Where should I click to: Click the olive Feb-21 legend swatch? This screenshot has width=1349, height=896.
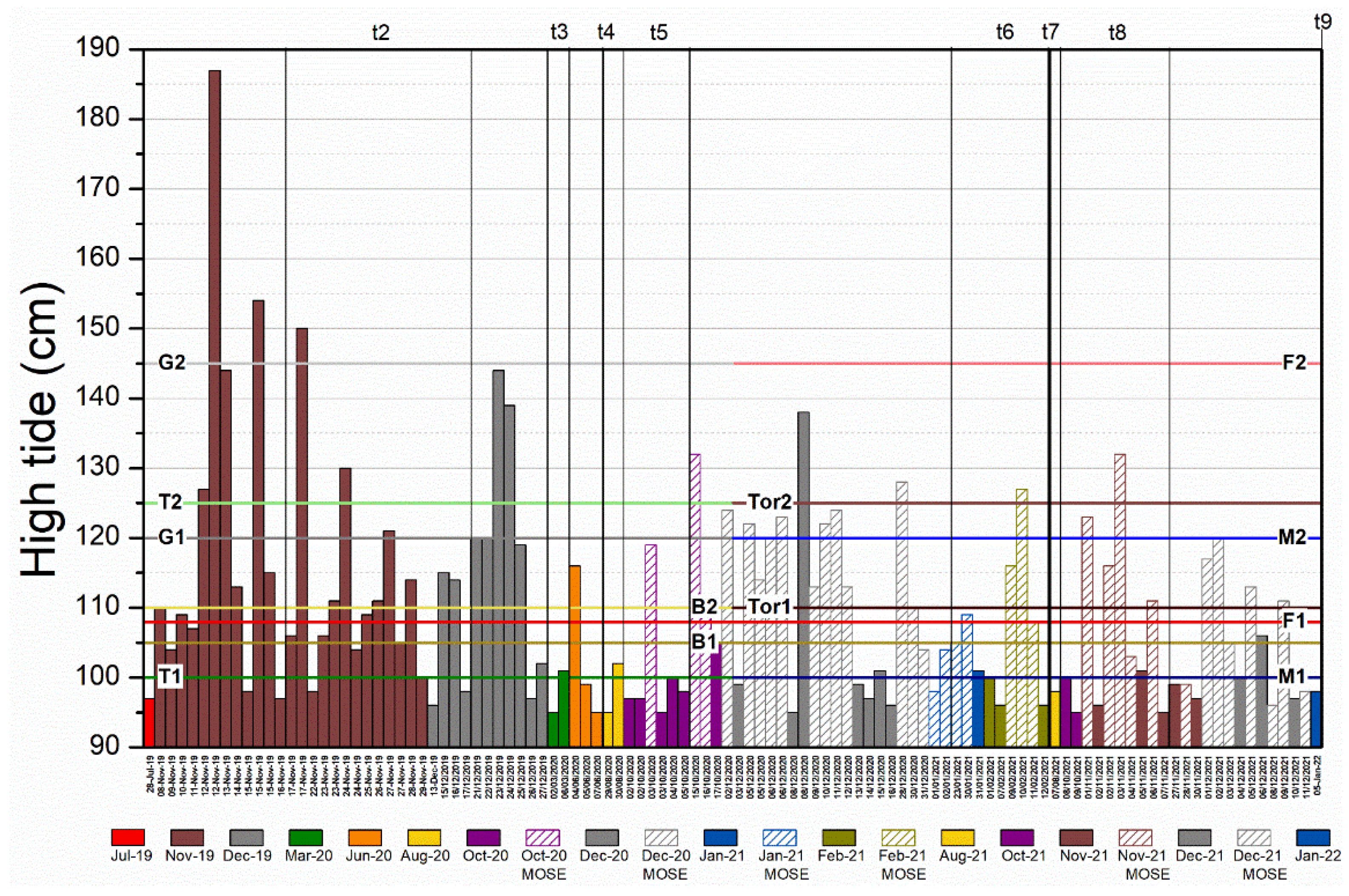[x=839, y=838]
